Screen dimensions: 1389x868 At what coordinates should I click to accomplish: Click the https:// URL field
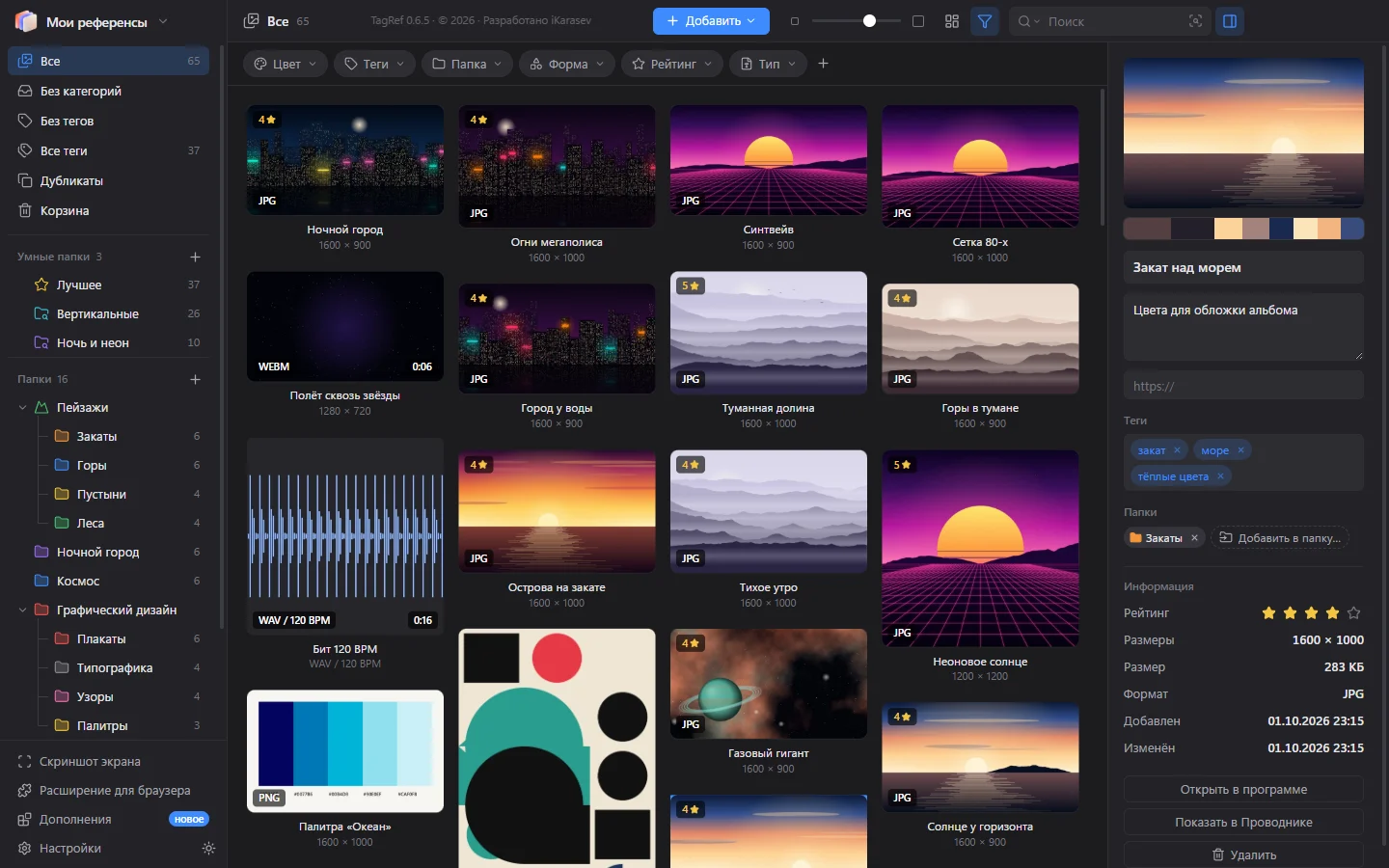(1243, 386)
